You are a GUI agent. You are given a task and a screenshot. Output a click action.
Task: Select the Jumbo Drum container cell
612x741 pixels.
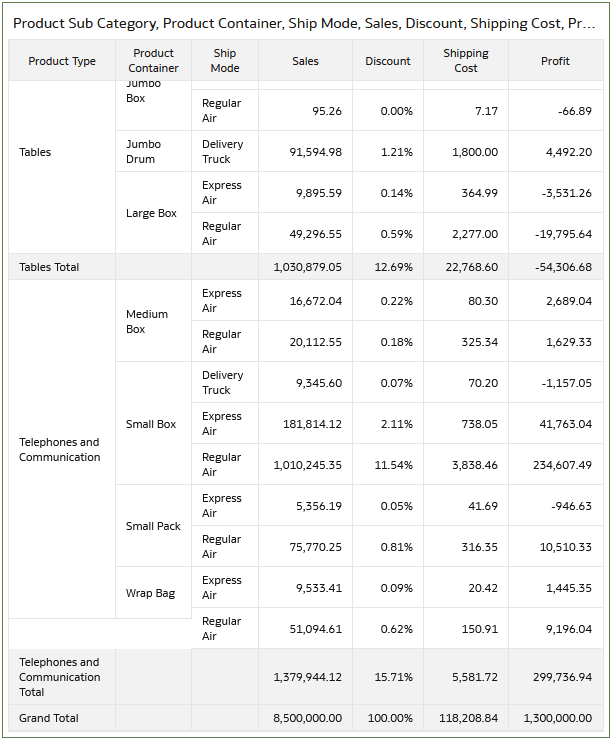[x=144, y=152]
